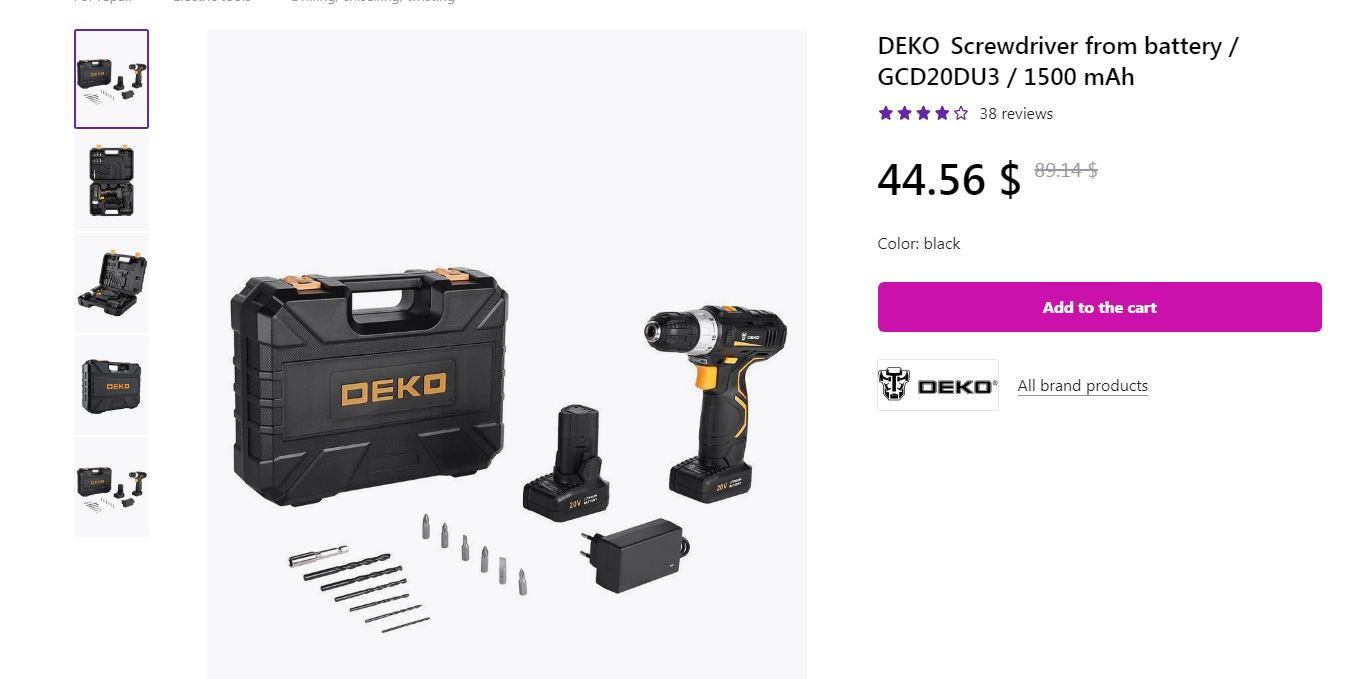Open the 38 reviews link
Screen dimensions: 1372x679
point(1016,114)
